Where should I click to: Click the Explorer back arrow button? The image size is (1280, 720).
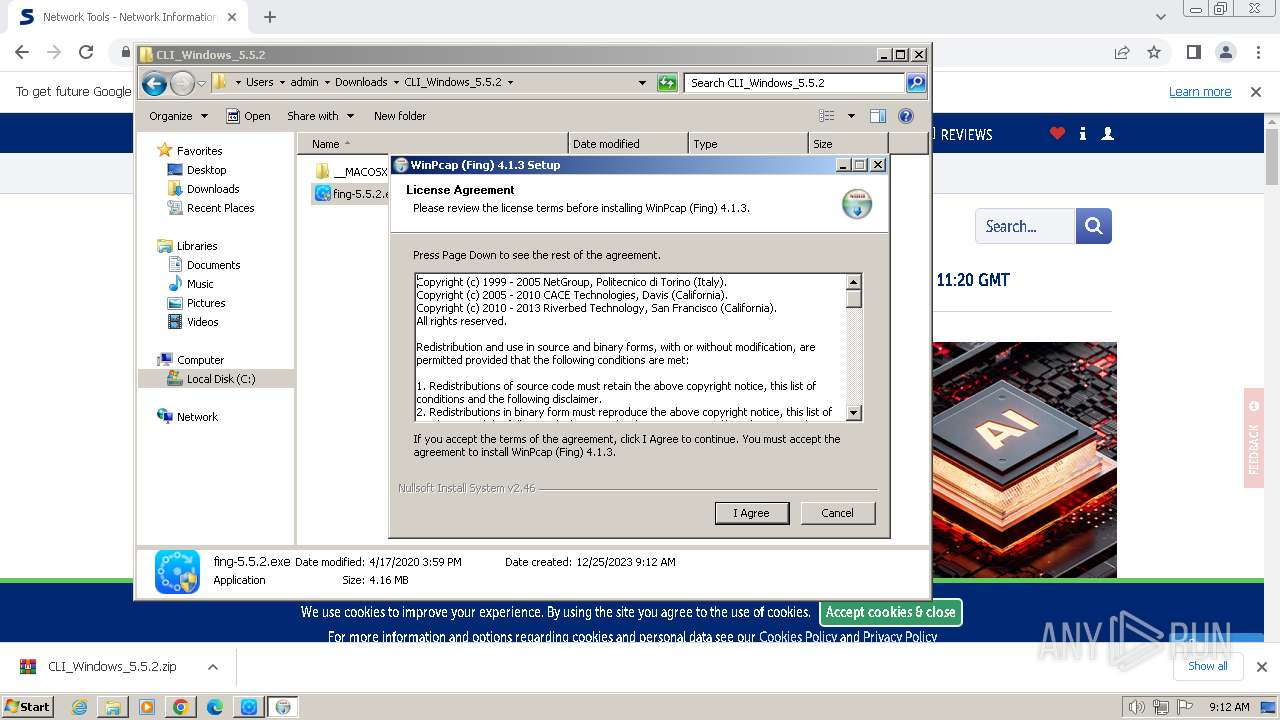(154, 83)
